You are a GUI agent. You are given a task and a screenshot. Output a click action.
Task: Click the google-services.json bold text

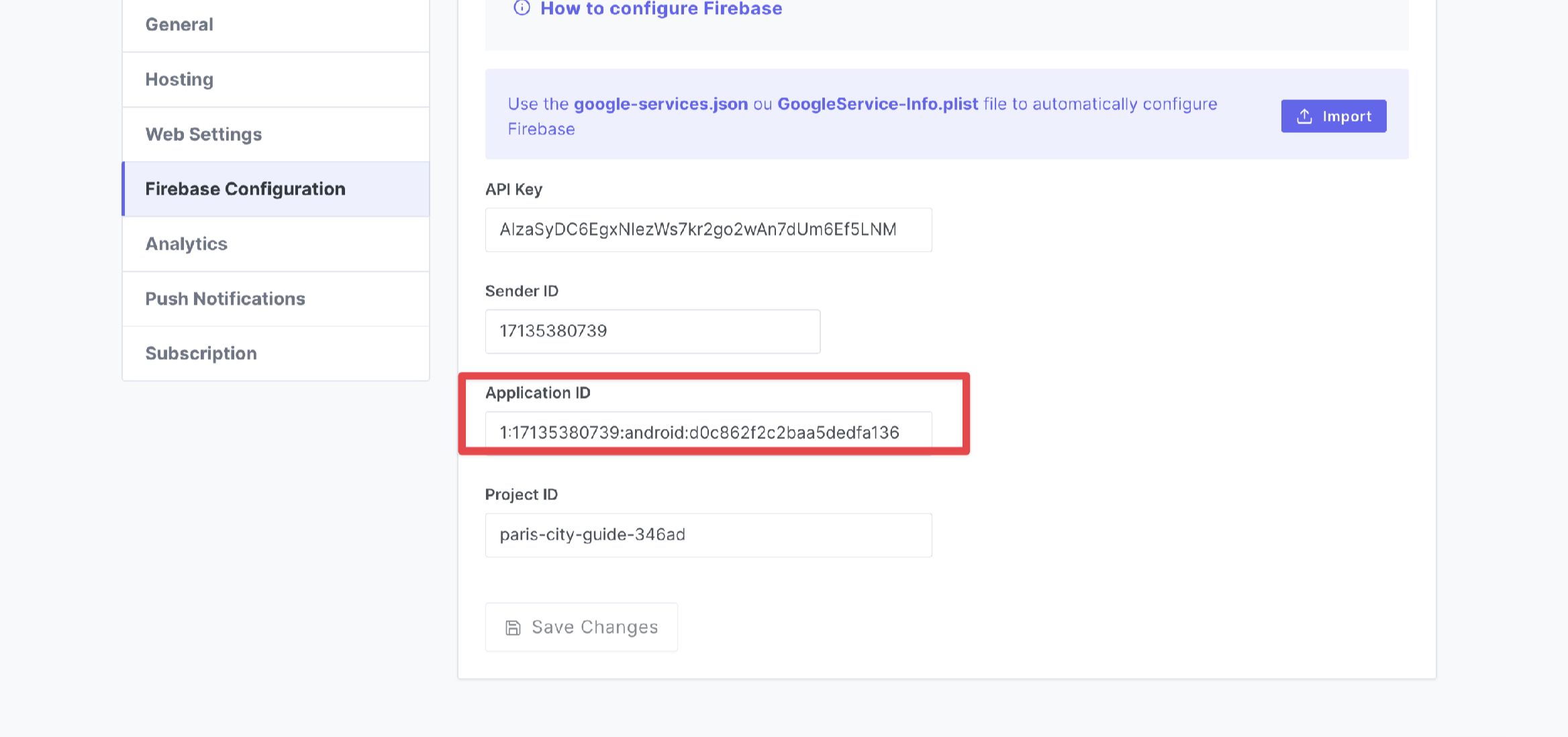pos(661,104)
